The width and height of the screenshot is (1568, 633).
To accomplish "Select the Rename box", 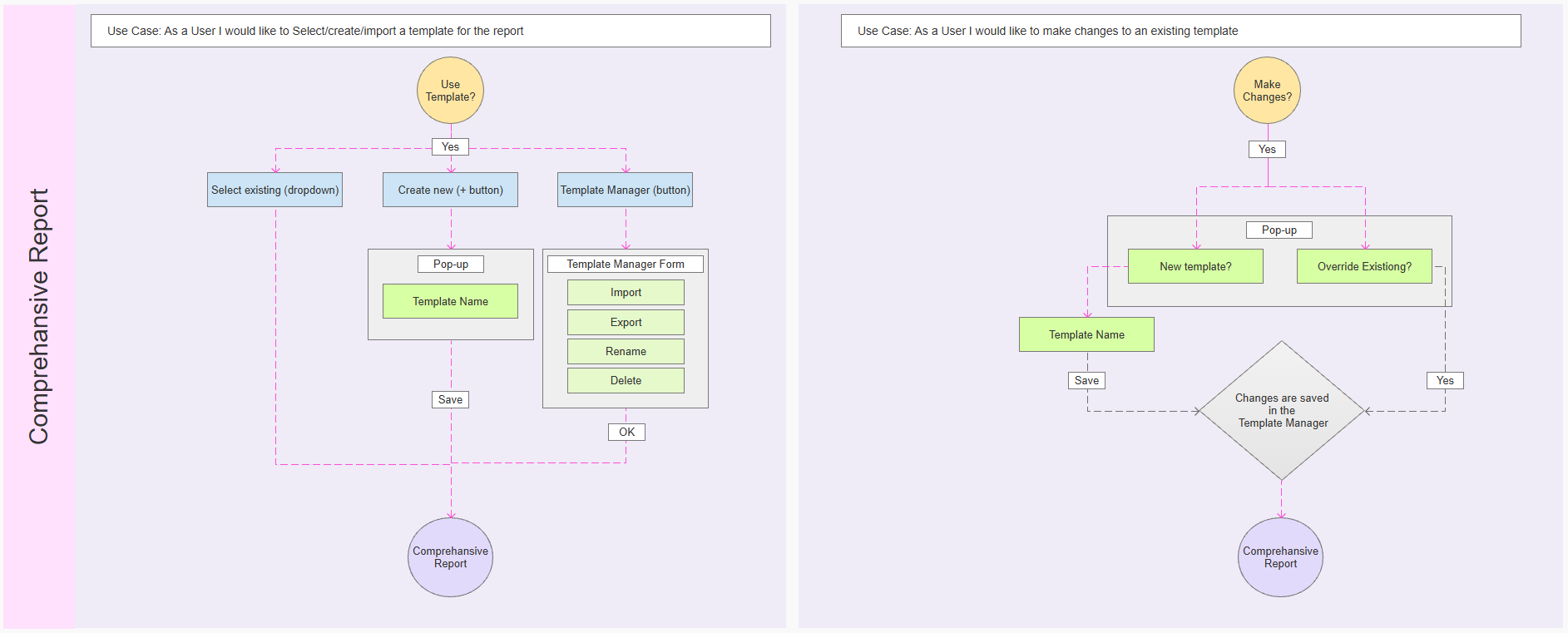I will point(626,352).
